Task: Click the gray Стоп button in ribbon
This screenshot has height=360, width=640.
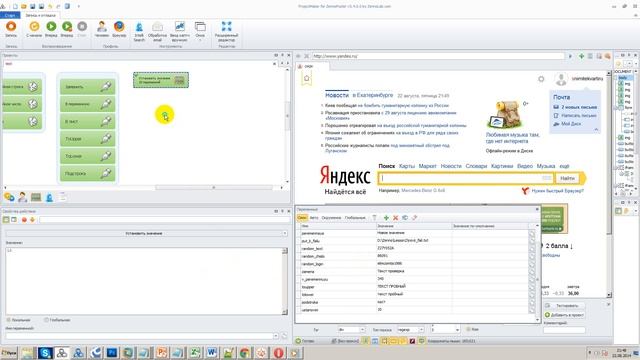Action: tap(82, 29)
